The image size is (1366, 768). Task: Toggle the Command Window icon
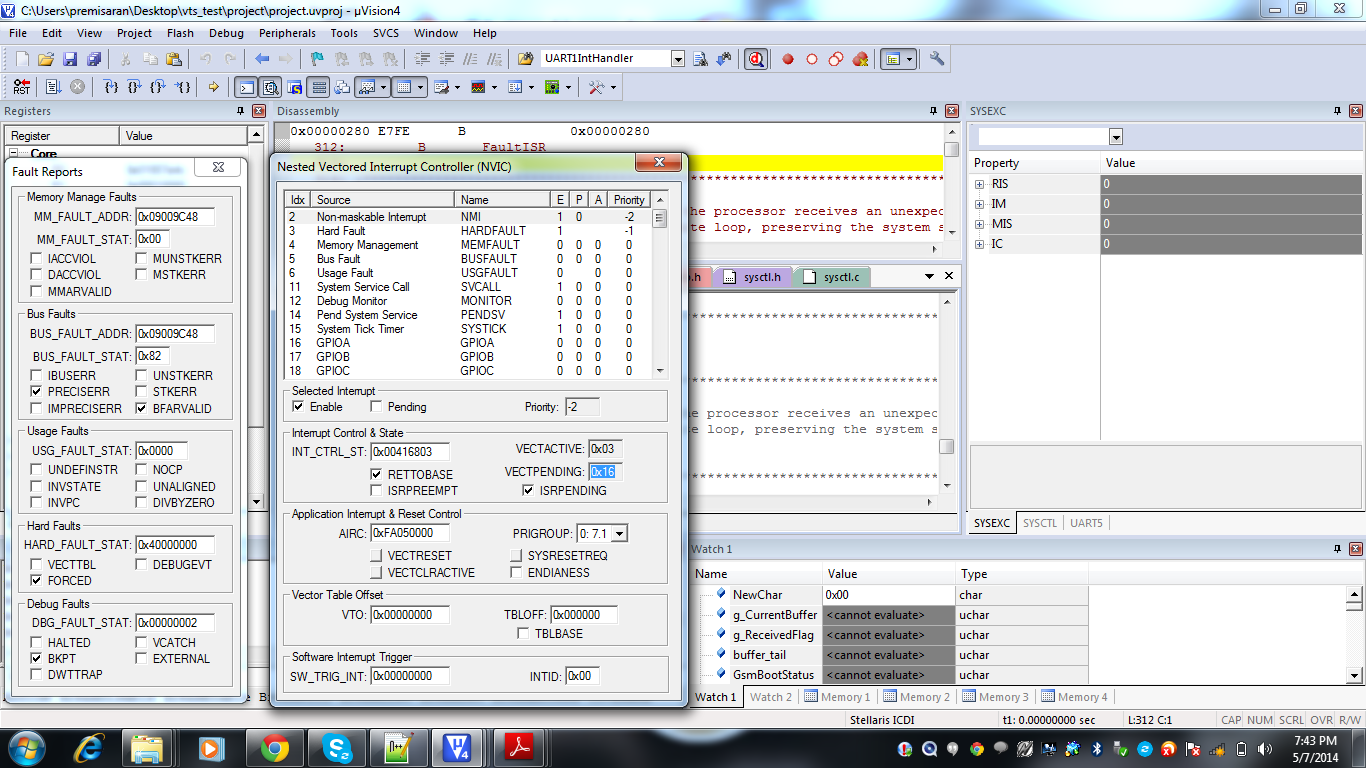tap(244, 87)
